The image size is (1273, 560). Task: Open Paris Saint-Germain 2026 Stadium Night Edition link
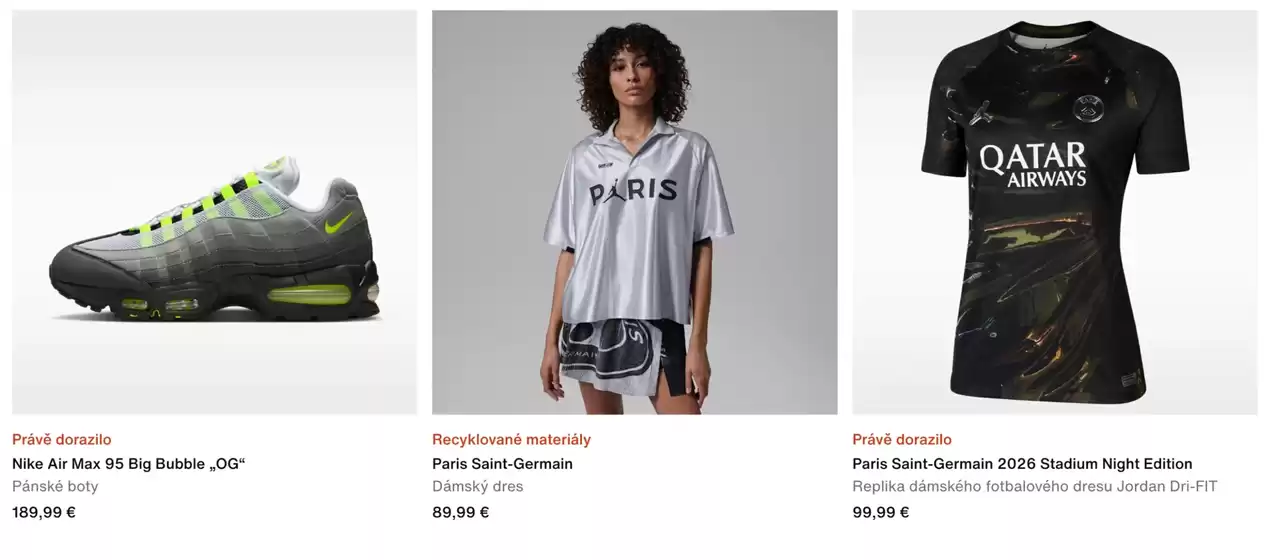[x=1022, y=464]
